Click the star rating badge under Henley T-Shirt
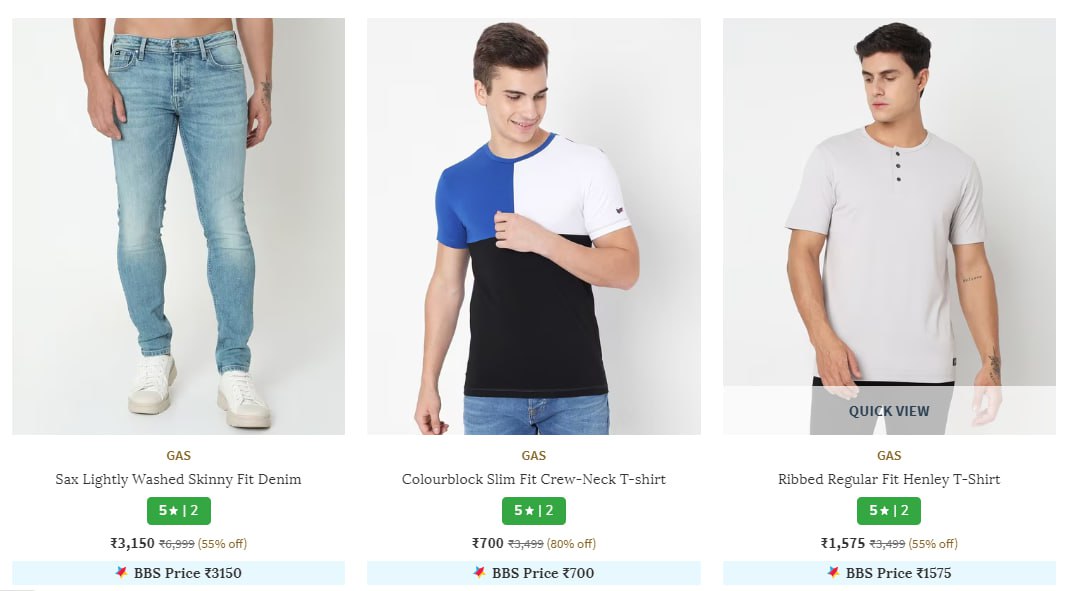Screen dimensions: 1072x591 pyautogui.click(x=888, y=511)
